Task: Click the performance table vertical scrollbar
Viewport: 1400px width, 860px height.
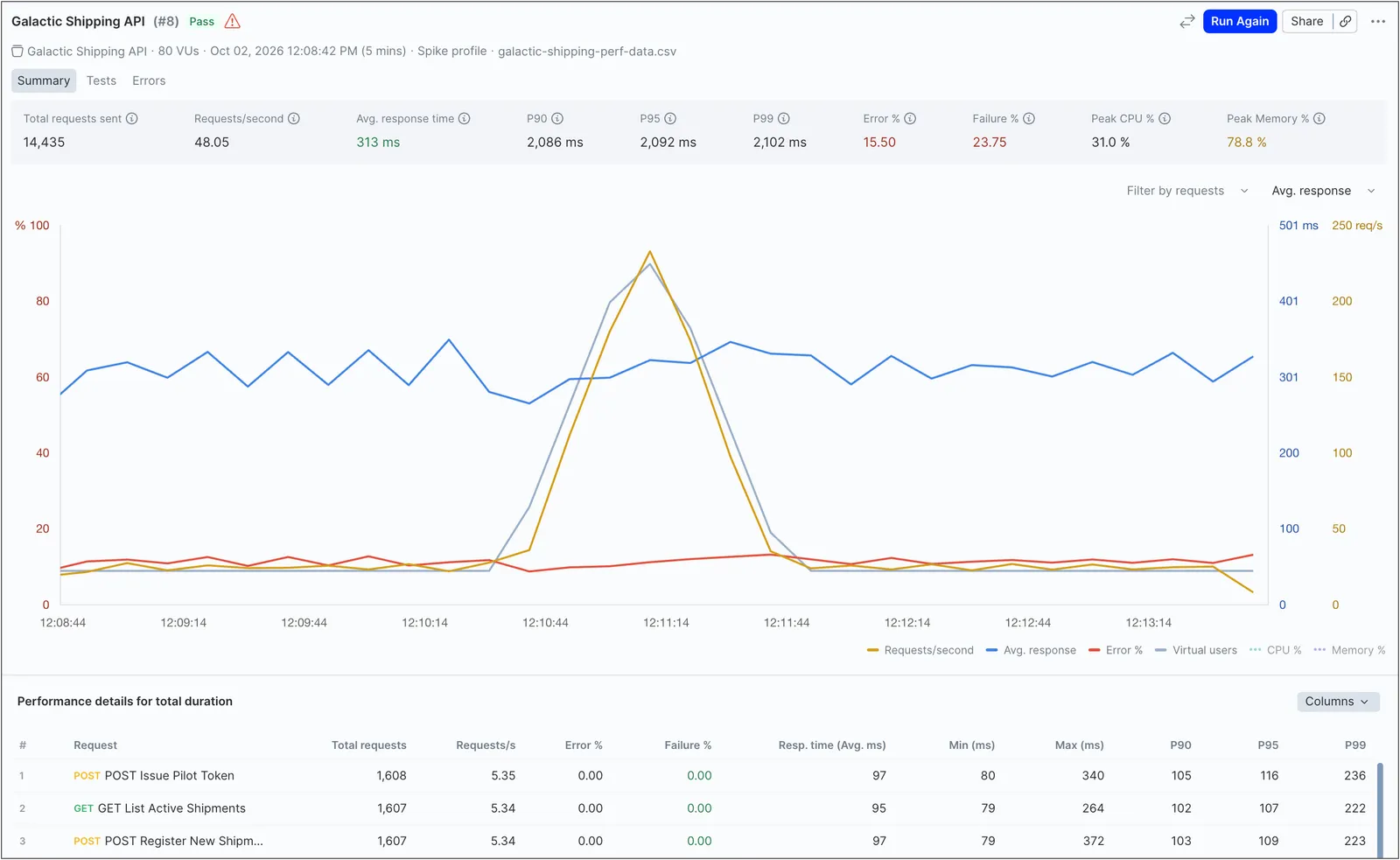Action: click(x=1380, y=810)
